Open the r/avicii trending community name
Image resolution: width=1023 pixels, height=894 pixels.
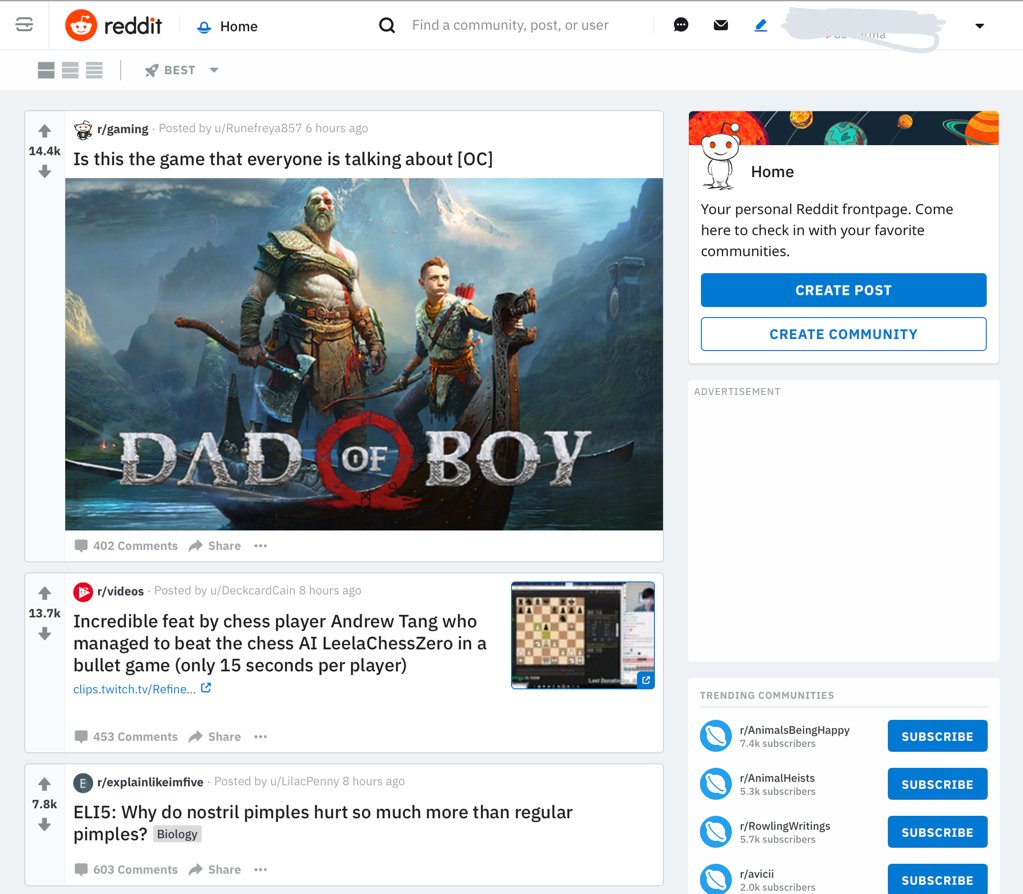(x=757, y=874)
